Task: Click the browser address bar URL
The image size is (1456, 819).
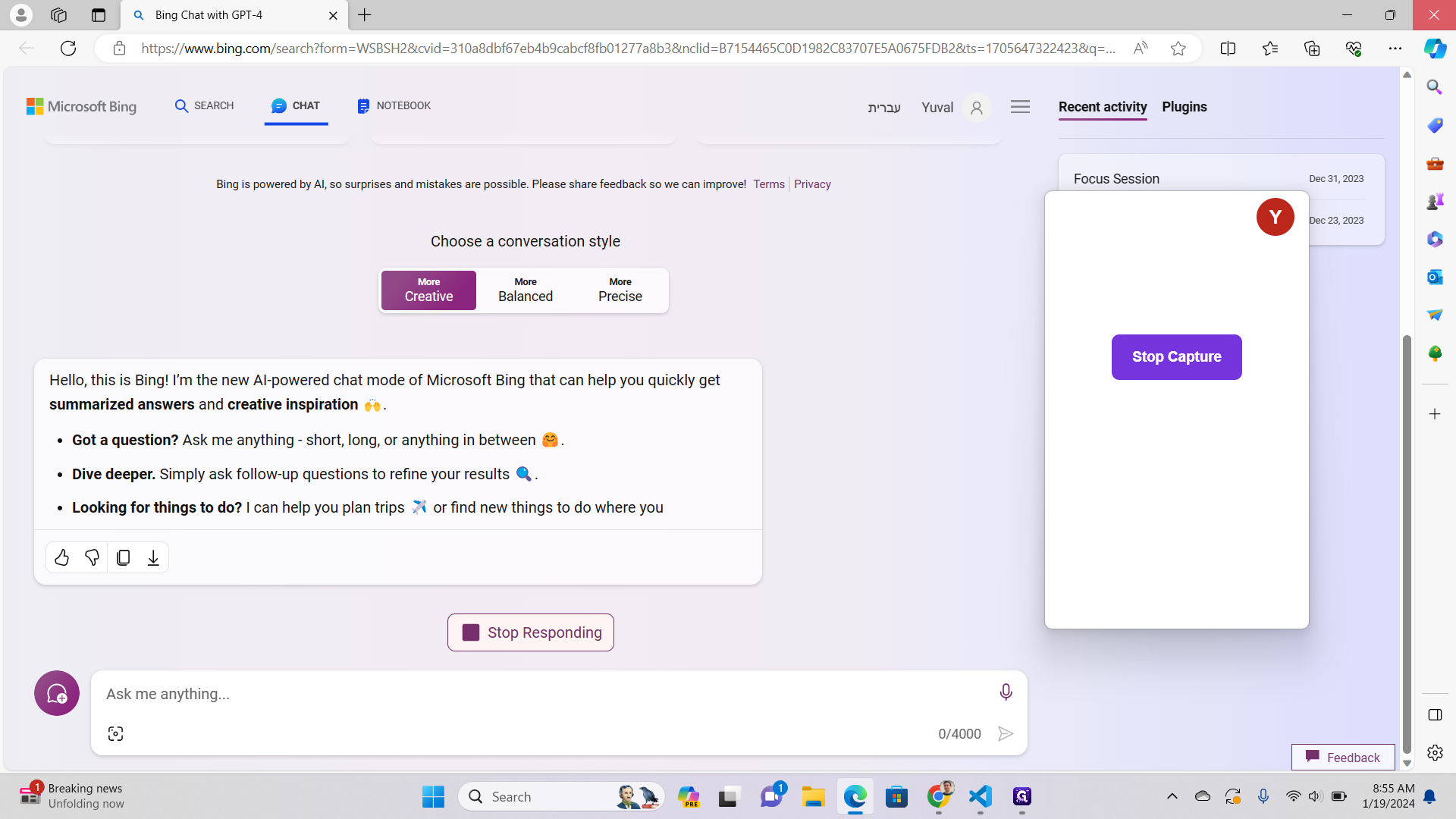Action: coord(628,49)
